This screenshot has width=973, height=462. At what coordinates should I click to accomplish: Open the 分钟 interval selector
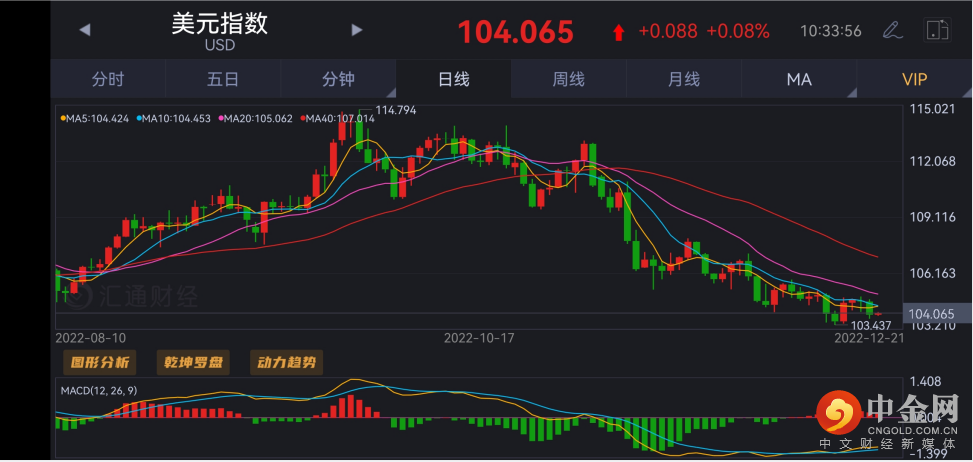click(338, 79)
